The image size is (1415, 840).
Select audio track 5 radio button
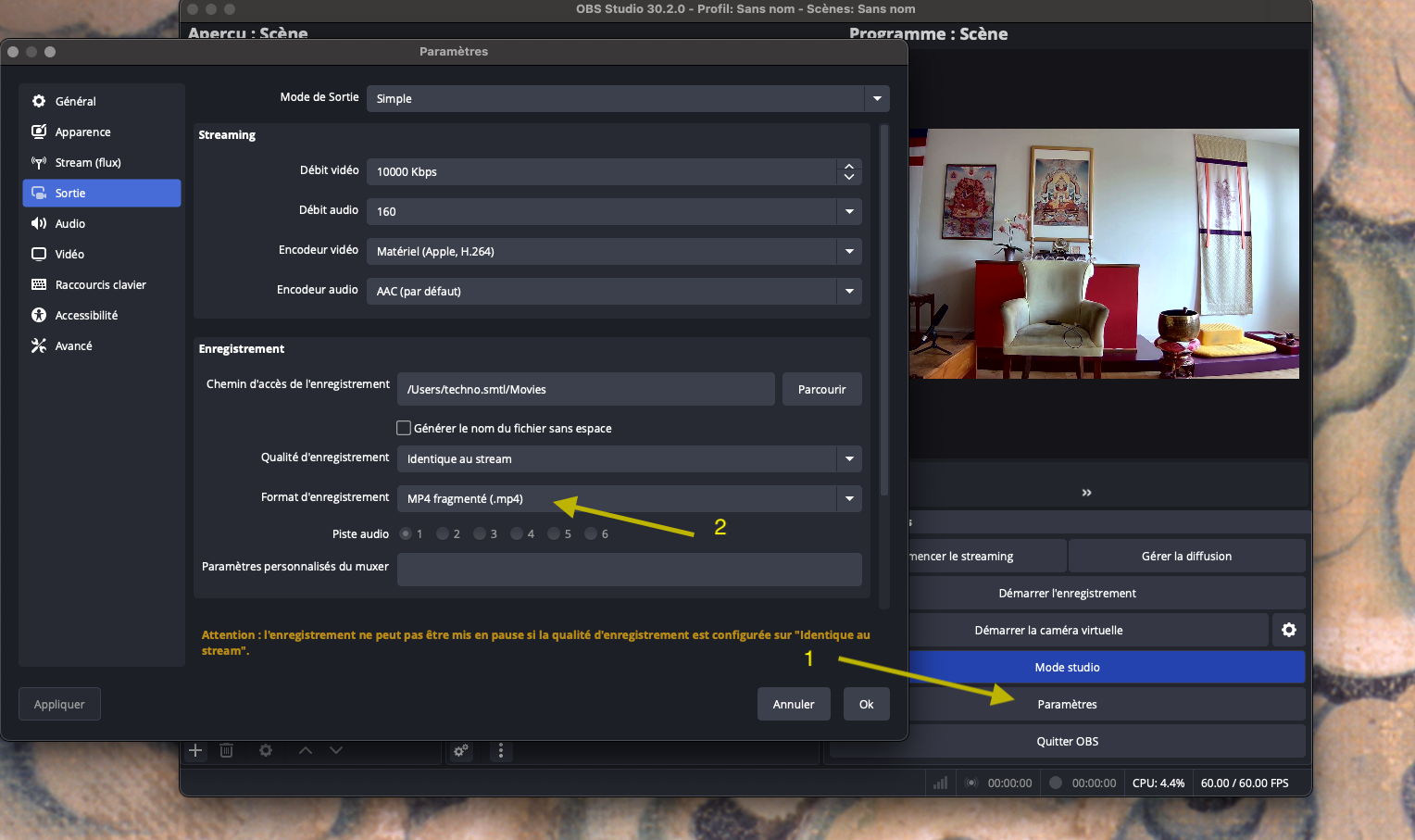click(554, 533)
